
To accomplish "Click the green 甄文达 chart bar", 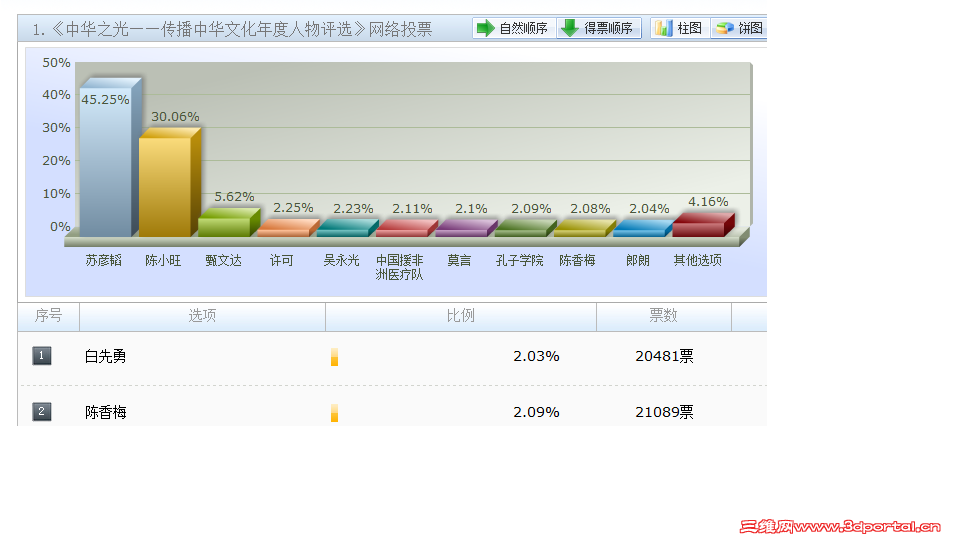I will (228, 223).
